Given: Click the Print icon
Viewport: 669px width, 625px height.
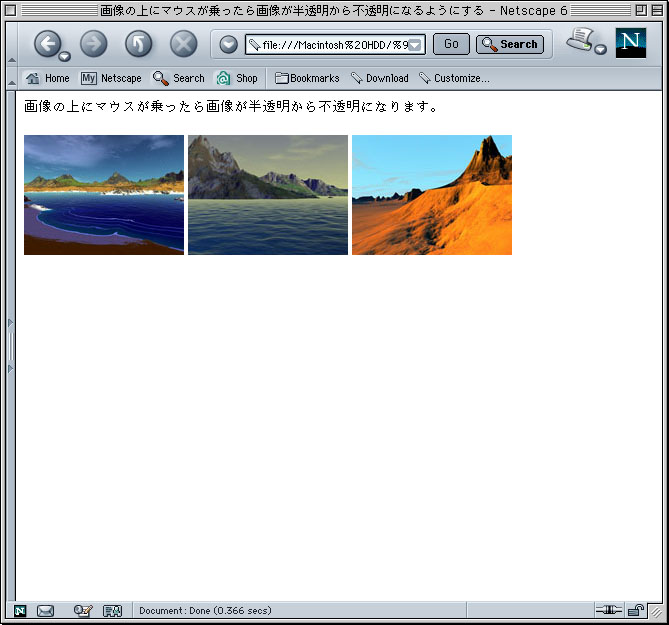Looking at the screenshot, I should [580, 39].
